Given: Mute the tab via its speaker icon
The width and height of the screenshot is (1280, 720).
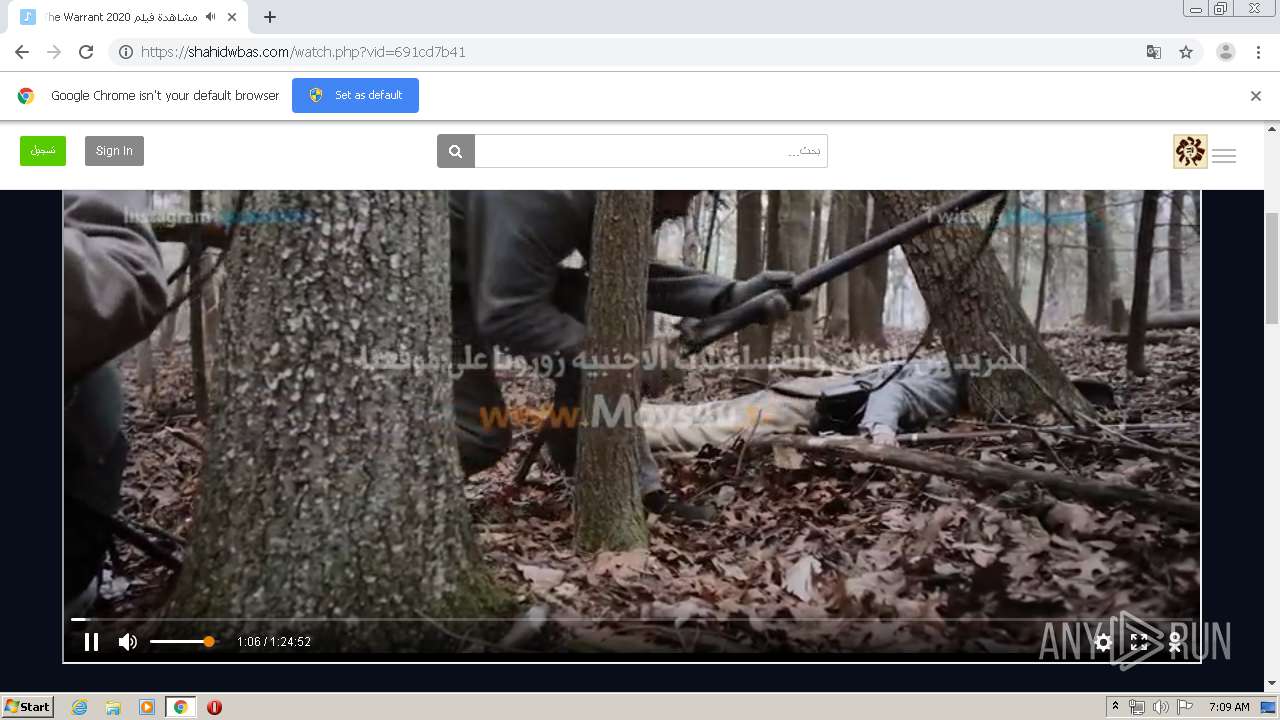Looking at the screenshot, I should pos(210,17).
